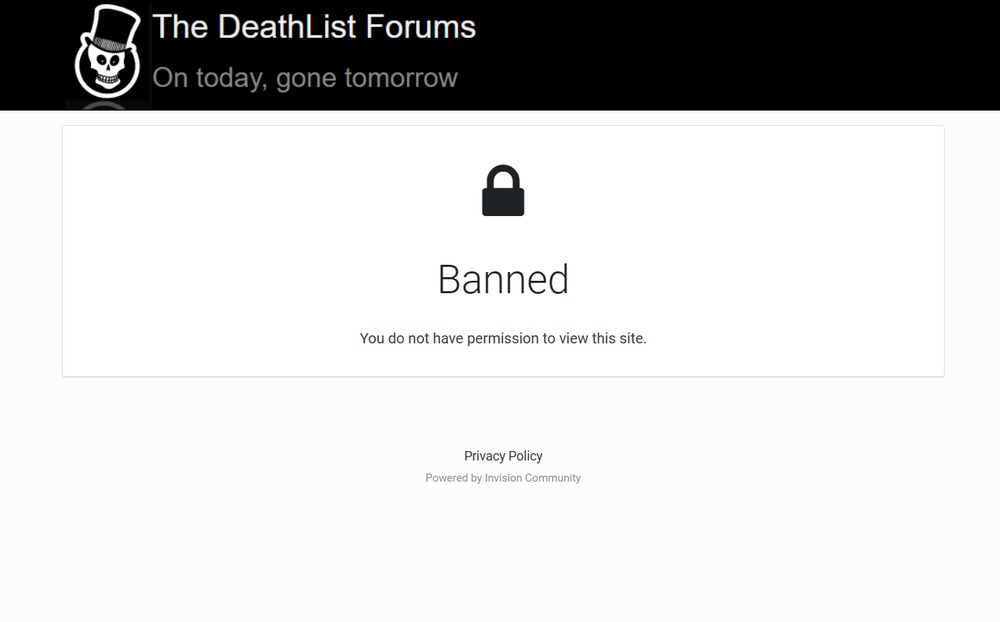Click the word "permission" in the ban message
Image resolution: width=1000 pixels, height=622 pixels.
coord(503,339)
